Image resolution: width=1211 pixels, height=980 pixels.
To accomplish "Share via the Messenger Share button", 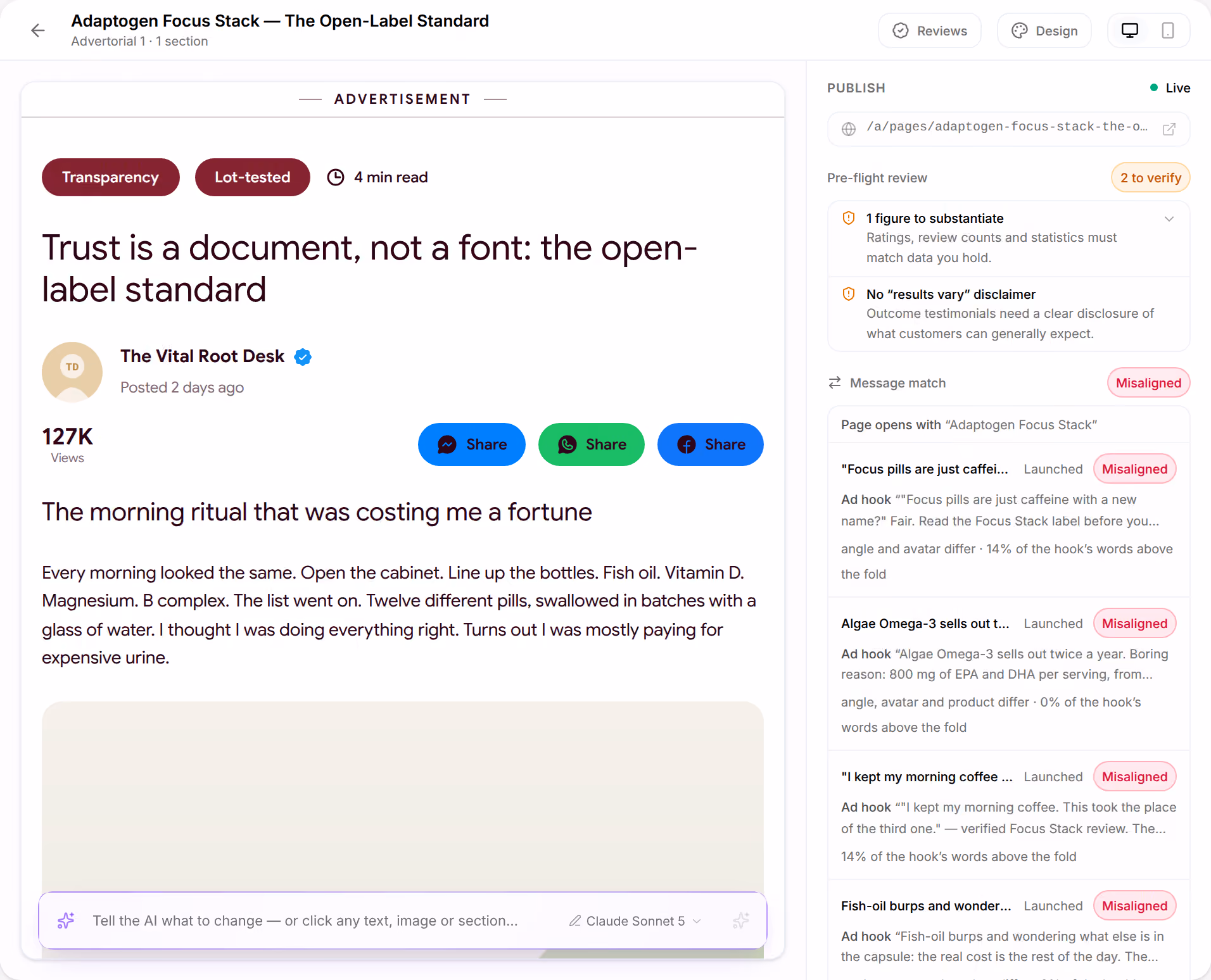I will (x=472, y=444).
